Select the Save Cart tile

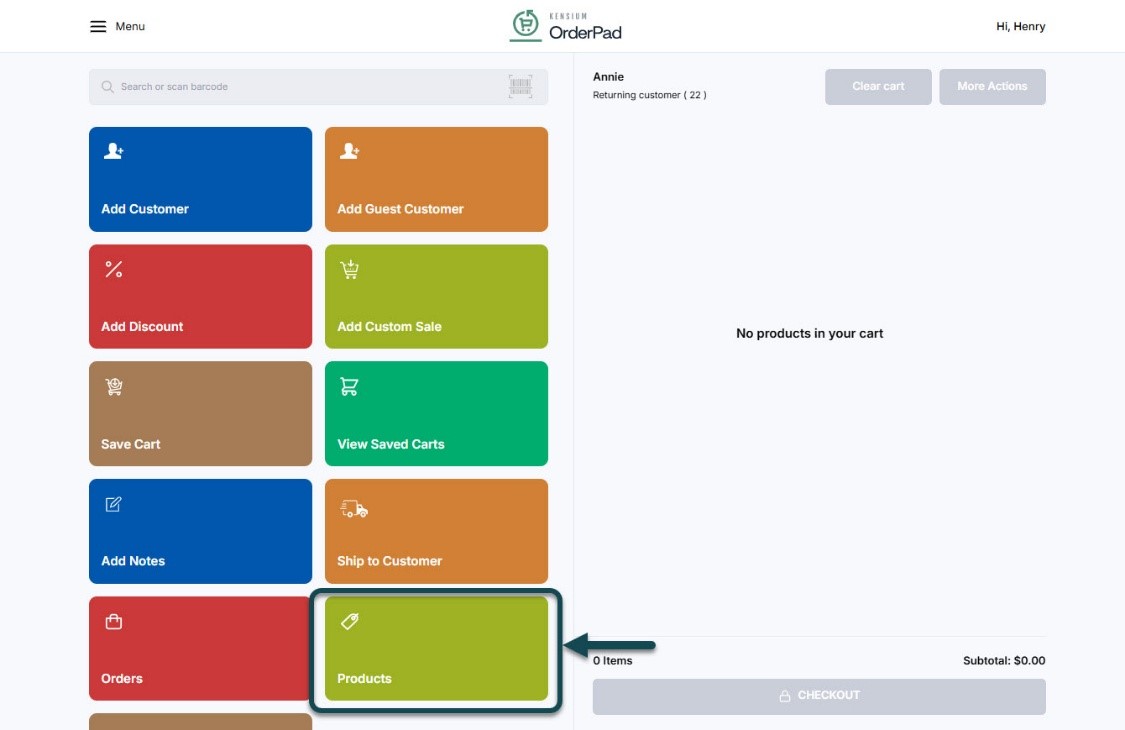200,413
